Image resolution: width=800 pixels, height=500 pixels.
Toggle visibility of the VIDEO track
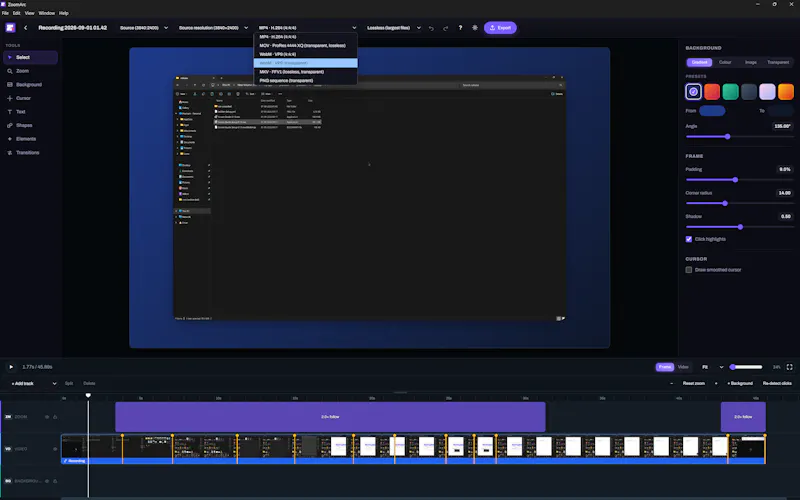point(55,449)
